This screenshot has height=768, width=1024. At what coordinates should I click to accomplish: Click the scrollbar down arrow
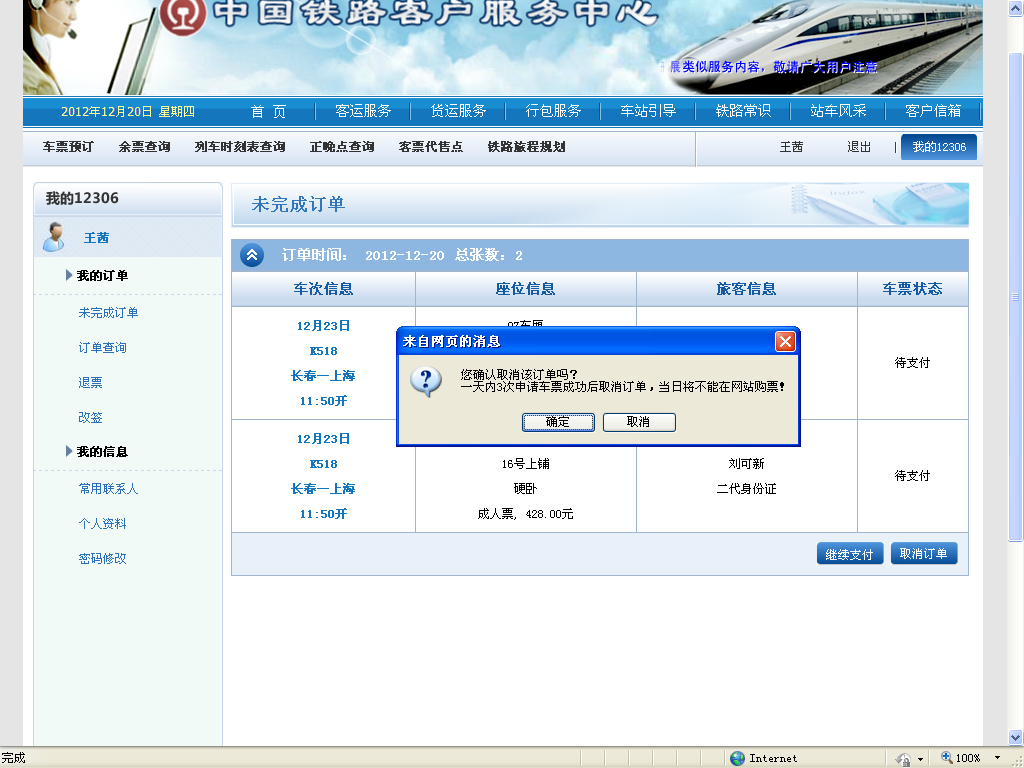(1015, 737)
